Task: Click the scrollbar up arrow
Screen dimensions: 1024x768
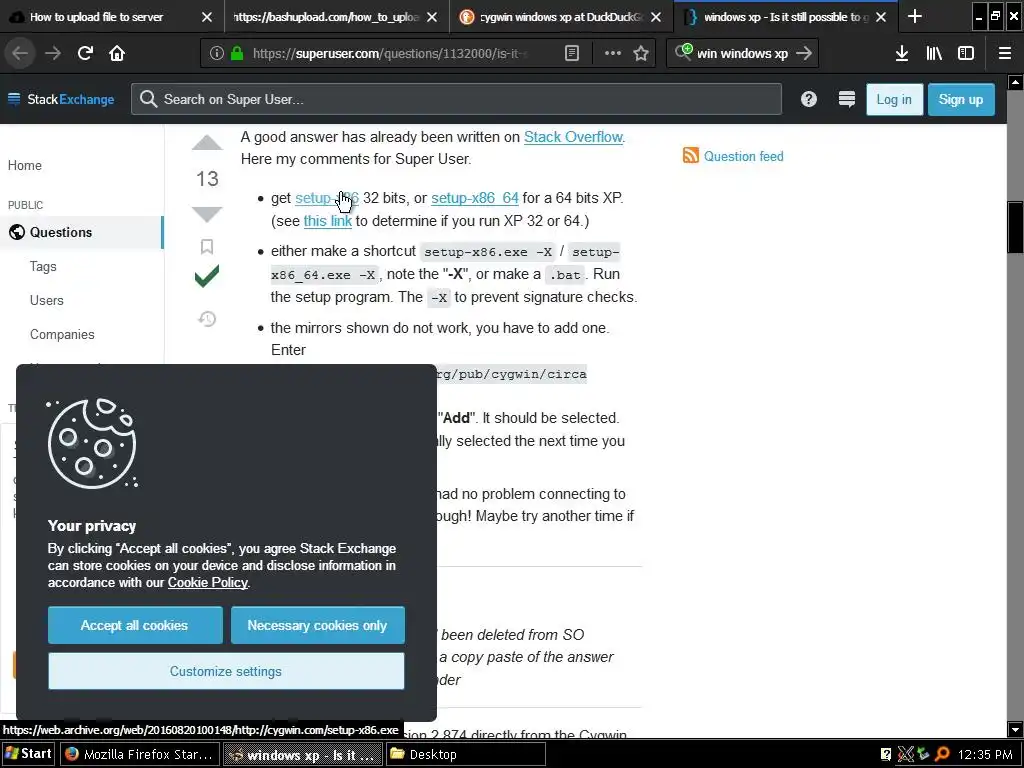Action: point(1016,82)
